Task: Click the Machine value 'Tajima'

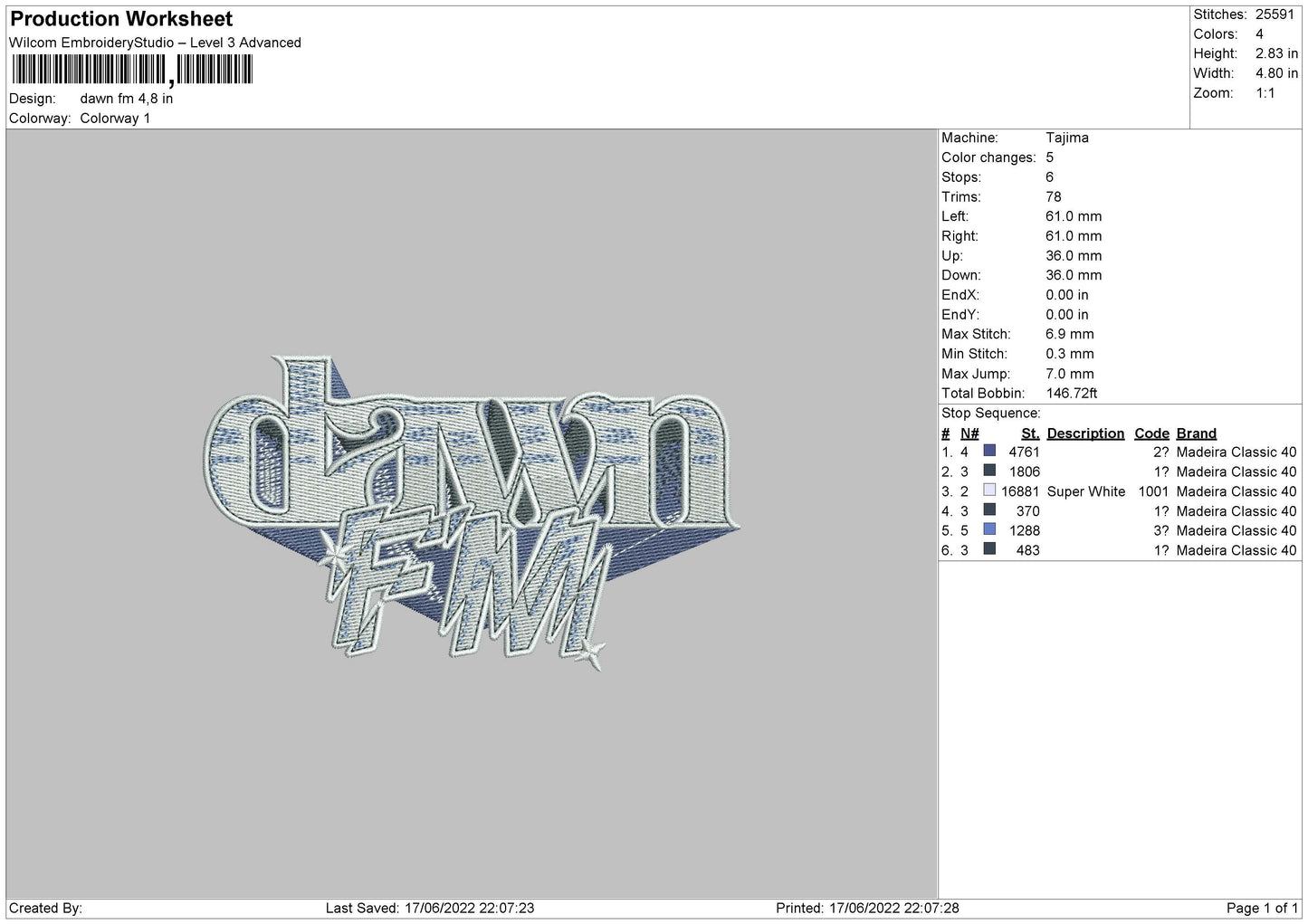Action: pos(1067,138)
